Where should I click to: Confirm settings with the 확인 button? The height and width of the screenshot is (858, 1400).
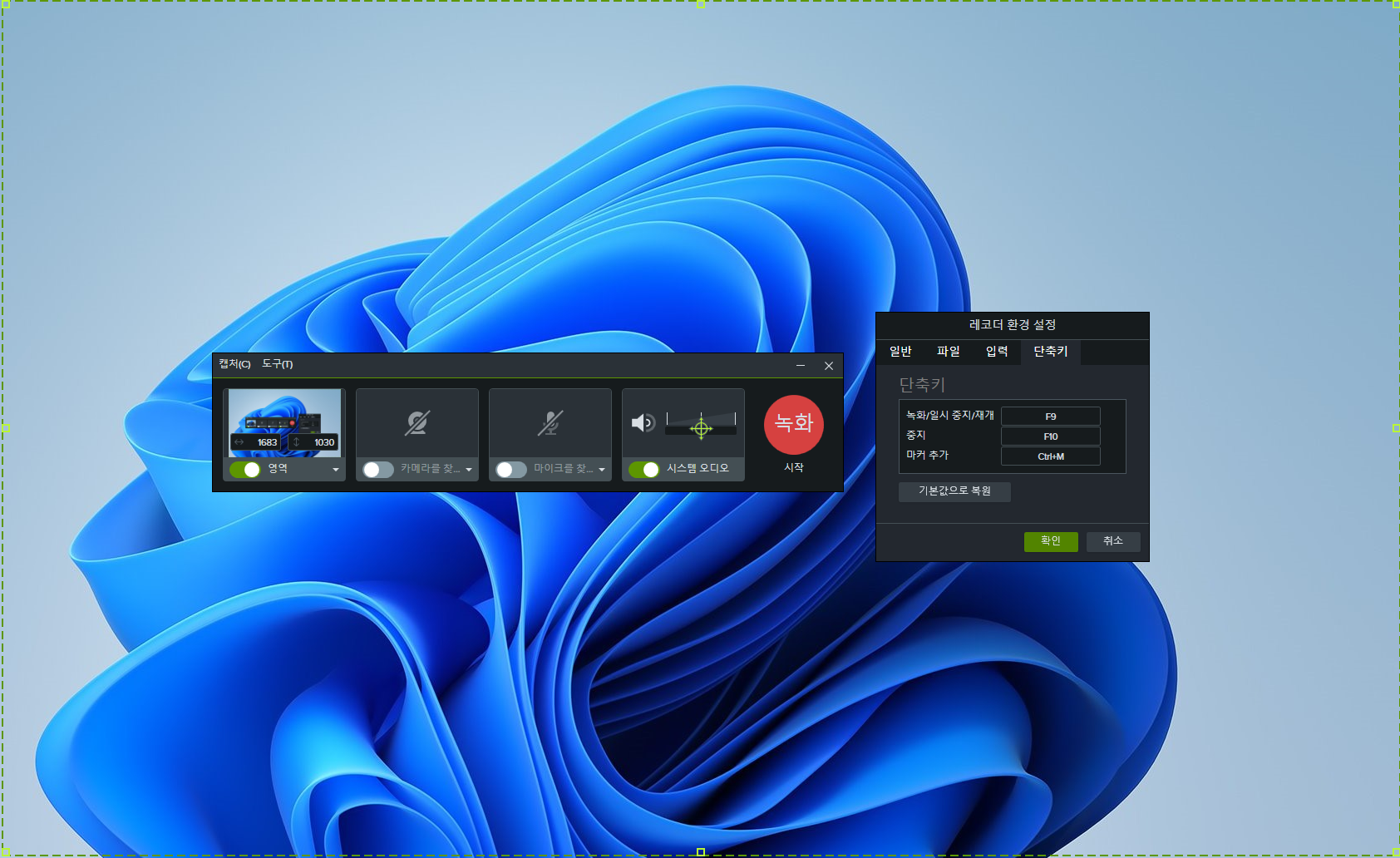(x=1051, y=541)
